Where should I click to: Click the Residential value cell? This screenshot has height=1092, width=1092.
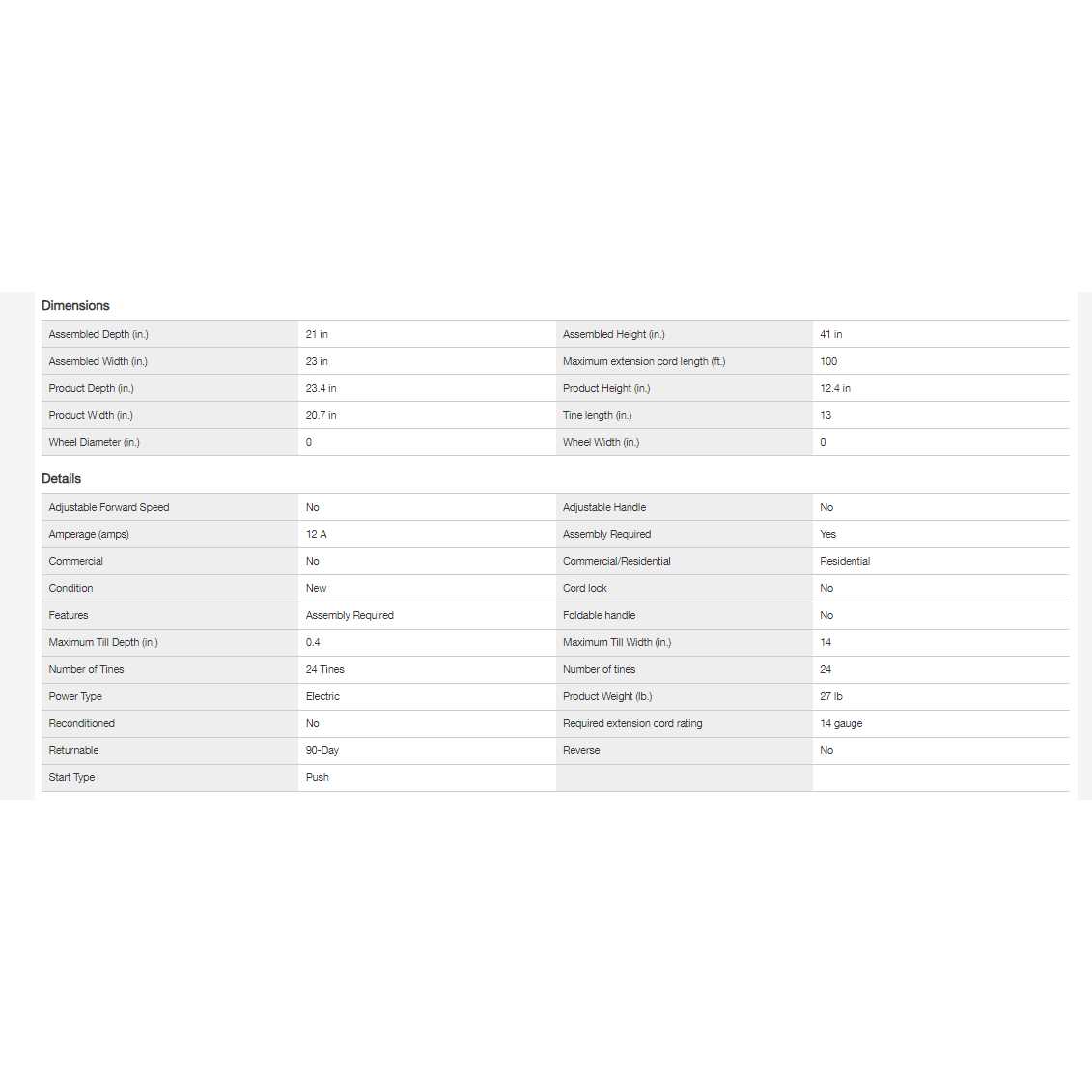[x=844, y=561]
